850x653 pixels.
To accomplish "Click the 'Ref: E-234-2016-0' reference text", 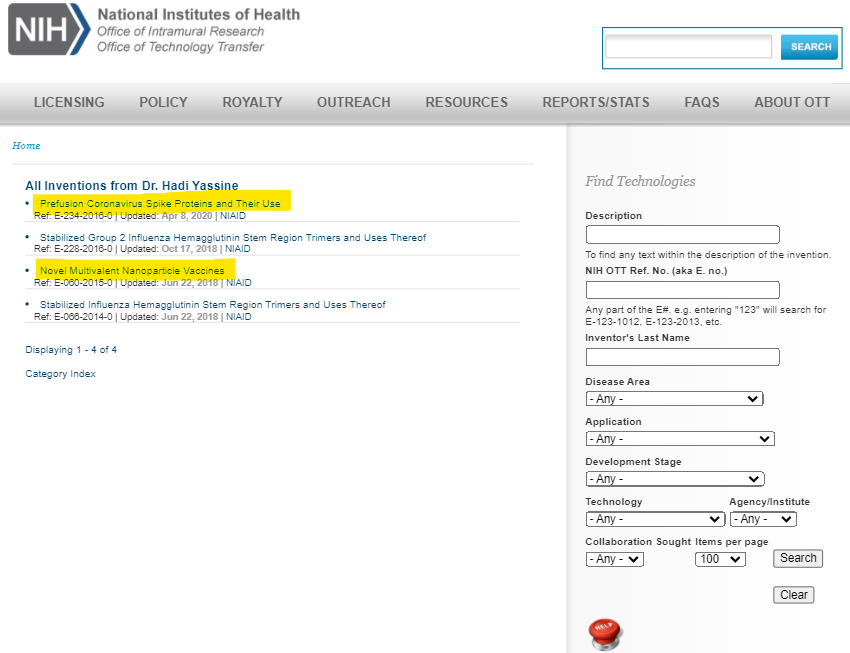I will tap(73, 216).
